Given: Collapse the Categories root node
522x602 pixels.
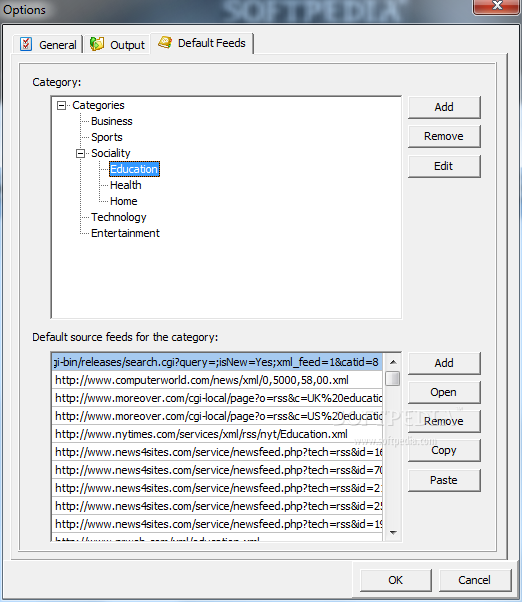Looking at the screenshot, I should (61, 105).
